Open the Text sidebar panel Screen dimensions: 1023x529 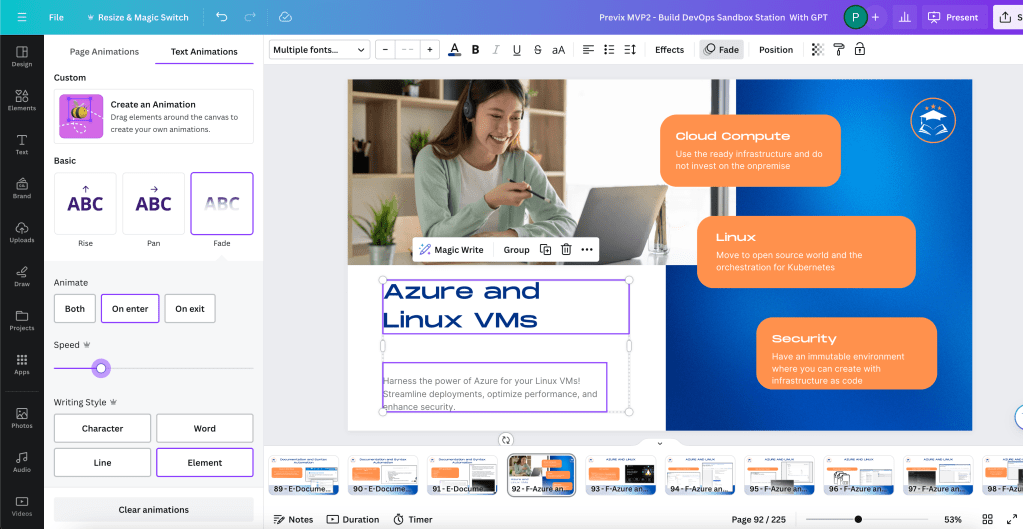[x=22, y=144]
